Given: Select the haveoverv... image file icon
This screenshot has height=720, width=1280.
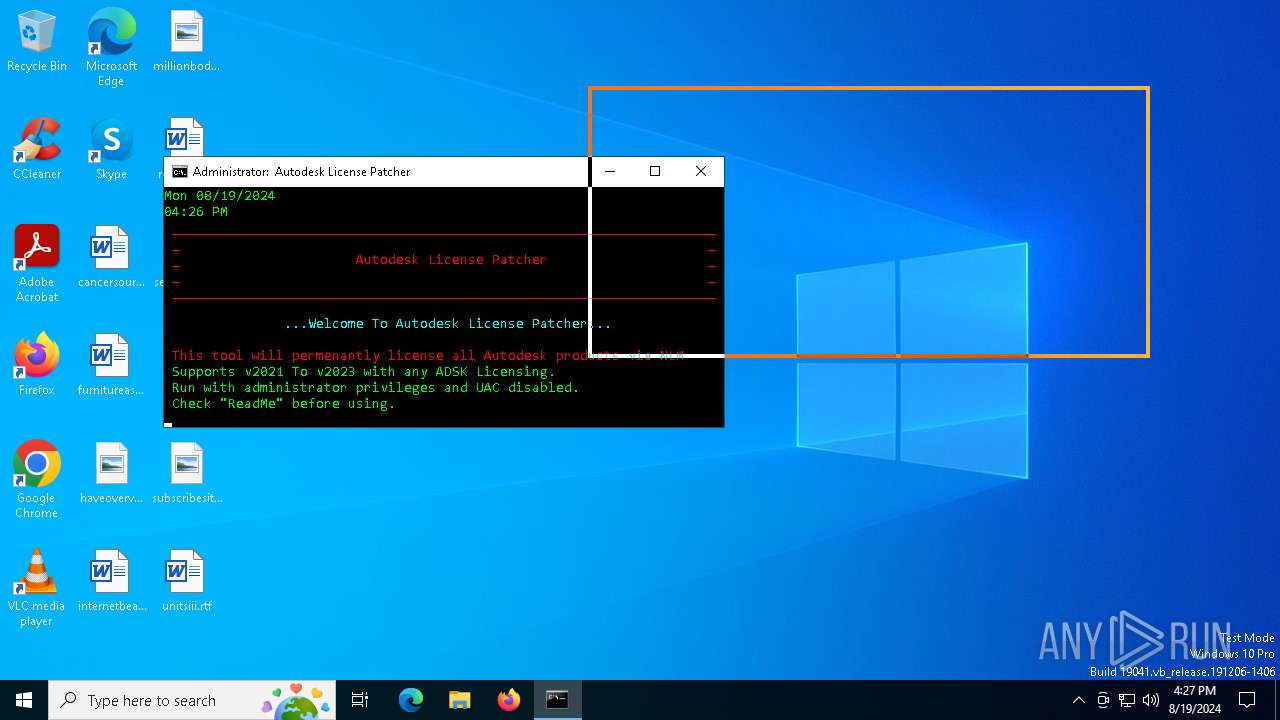Looking at the screenshot, I should [111, 473].
